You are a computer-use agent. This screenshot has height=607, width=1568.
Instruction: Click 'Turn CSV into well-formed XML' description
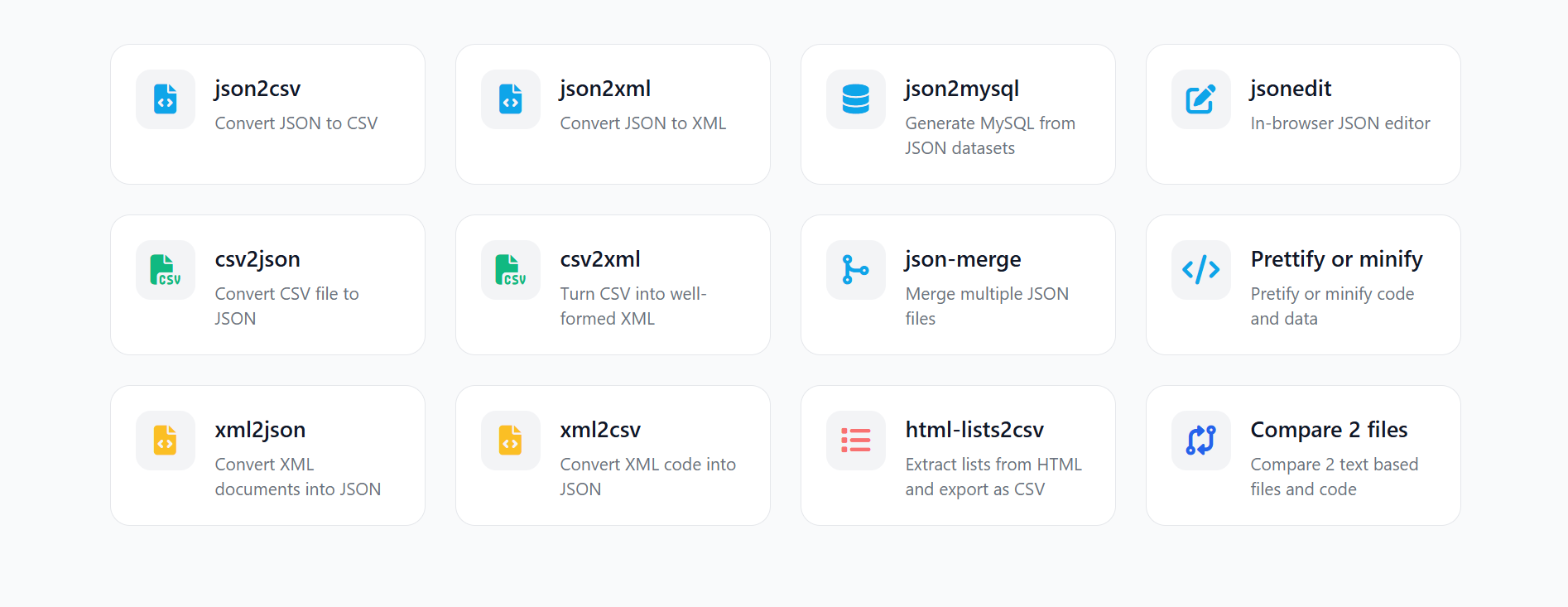(632, 306)
